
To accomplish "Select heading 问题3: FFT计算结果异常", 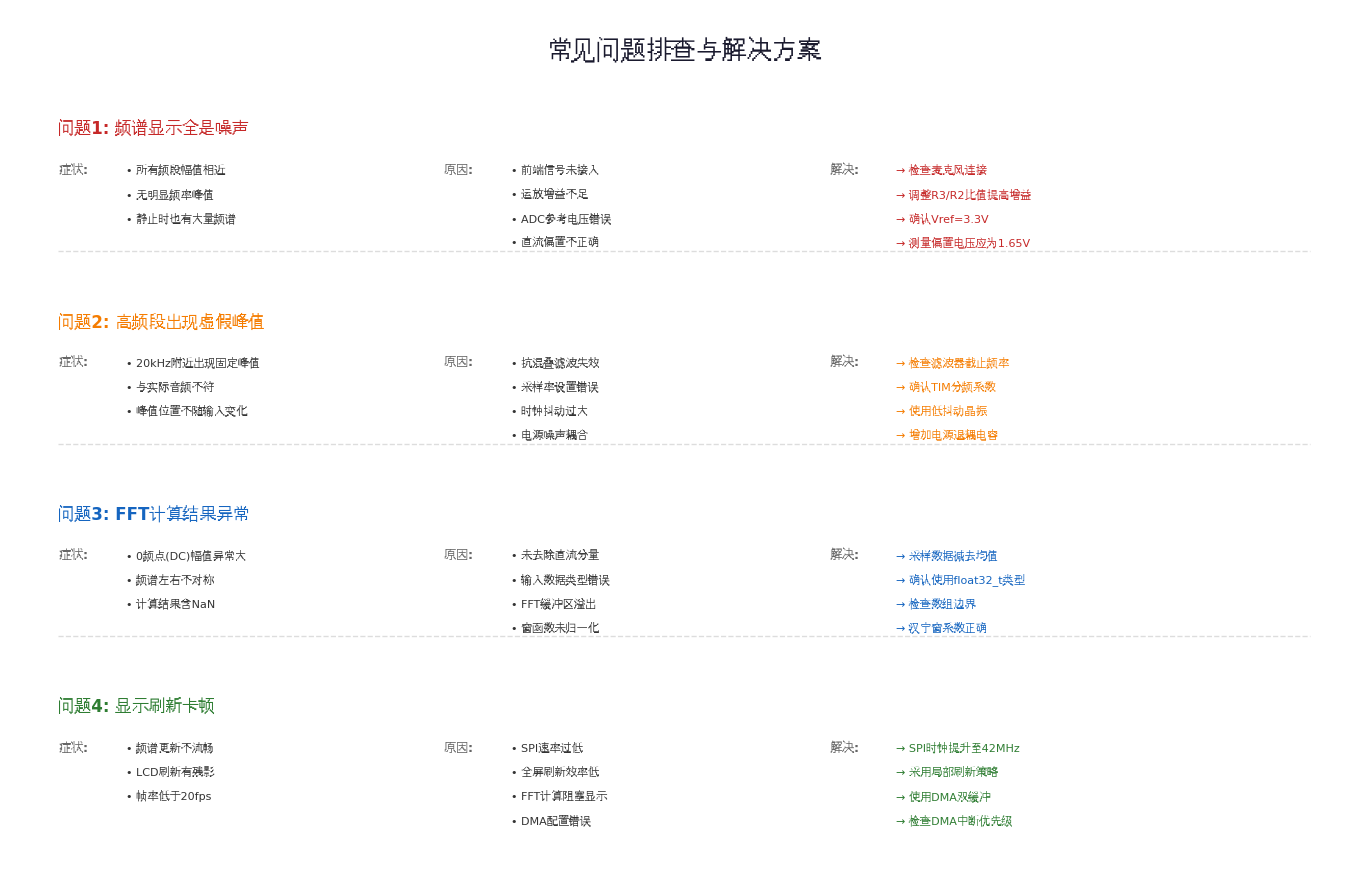I will point(154,514).
